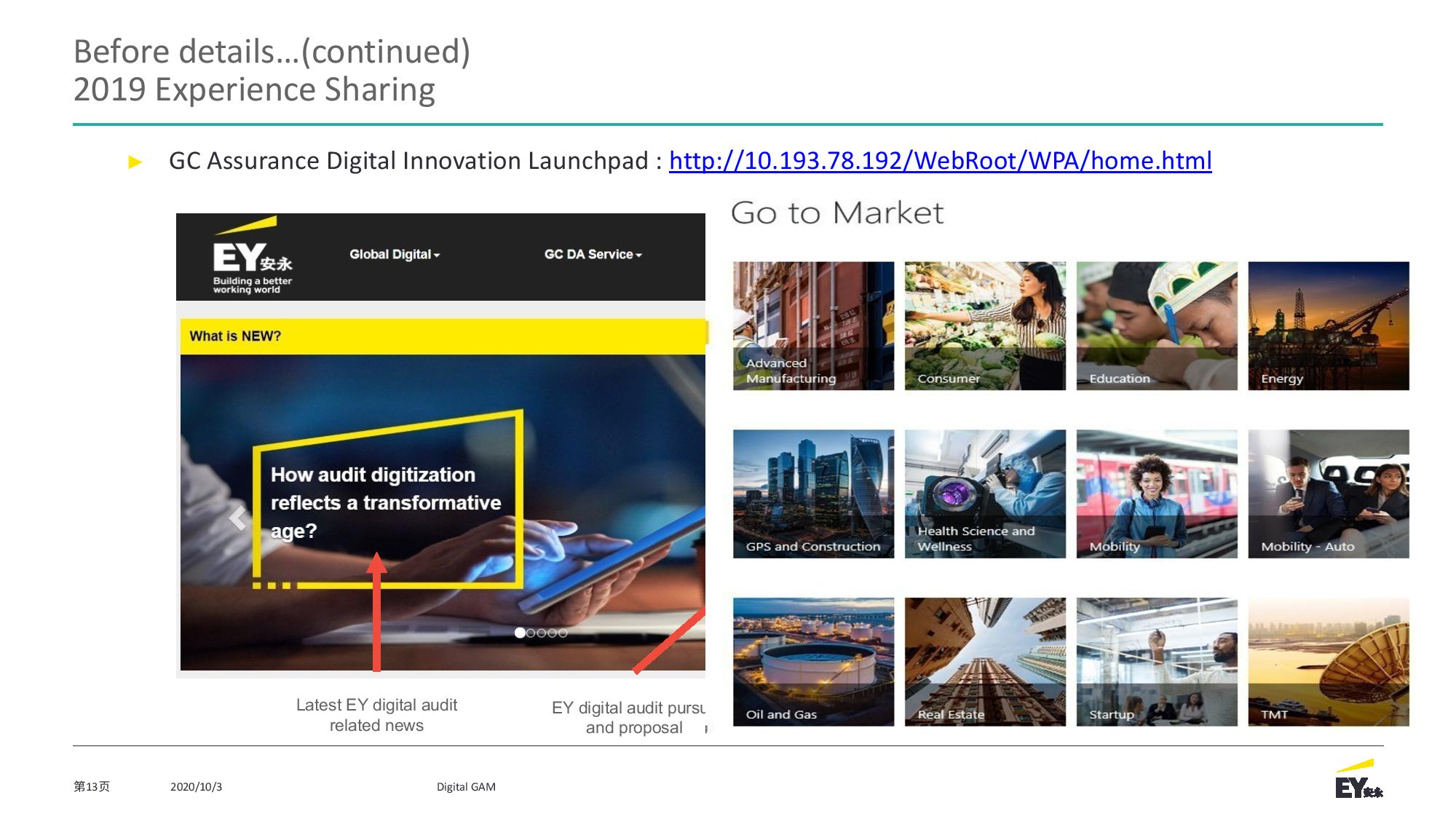Select the third carousel indicator dot
Viewport: 1456px width, 819px height.
point(541,633)
